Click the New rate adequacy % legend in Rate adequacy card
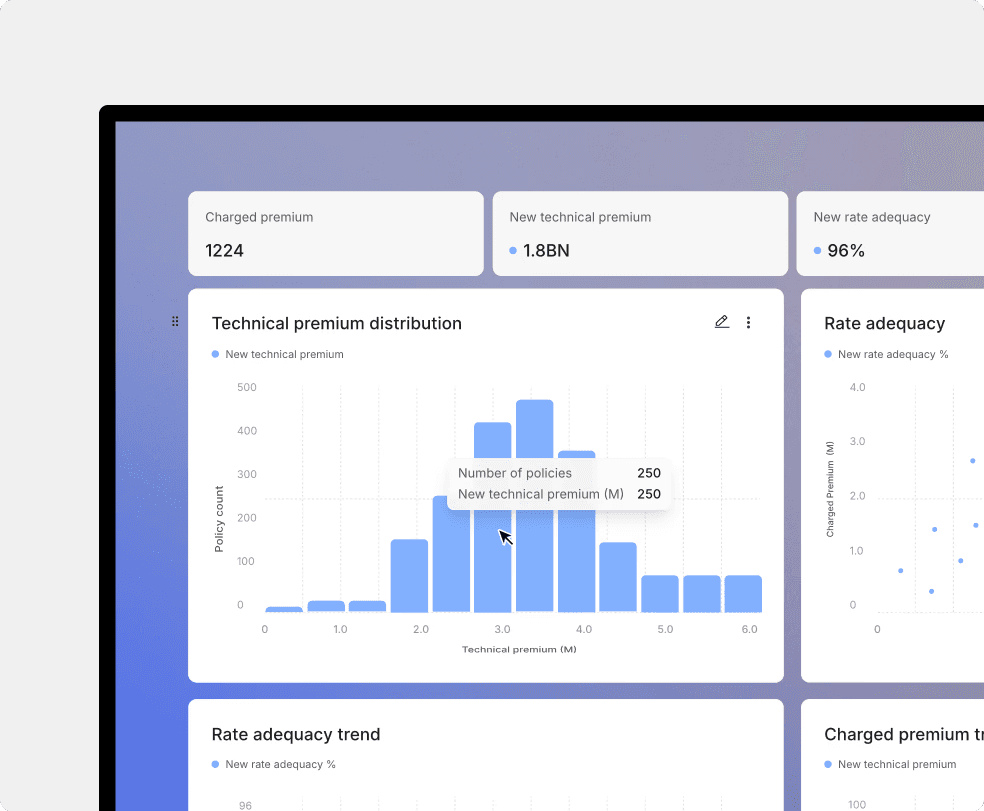 coord(886,354)
